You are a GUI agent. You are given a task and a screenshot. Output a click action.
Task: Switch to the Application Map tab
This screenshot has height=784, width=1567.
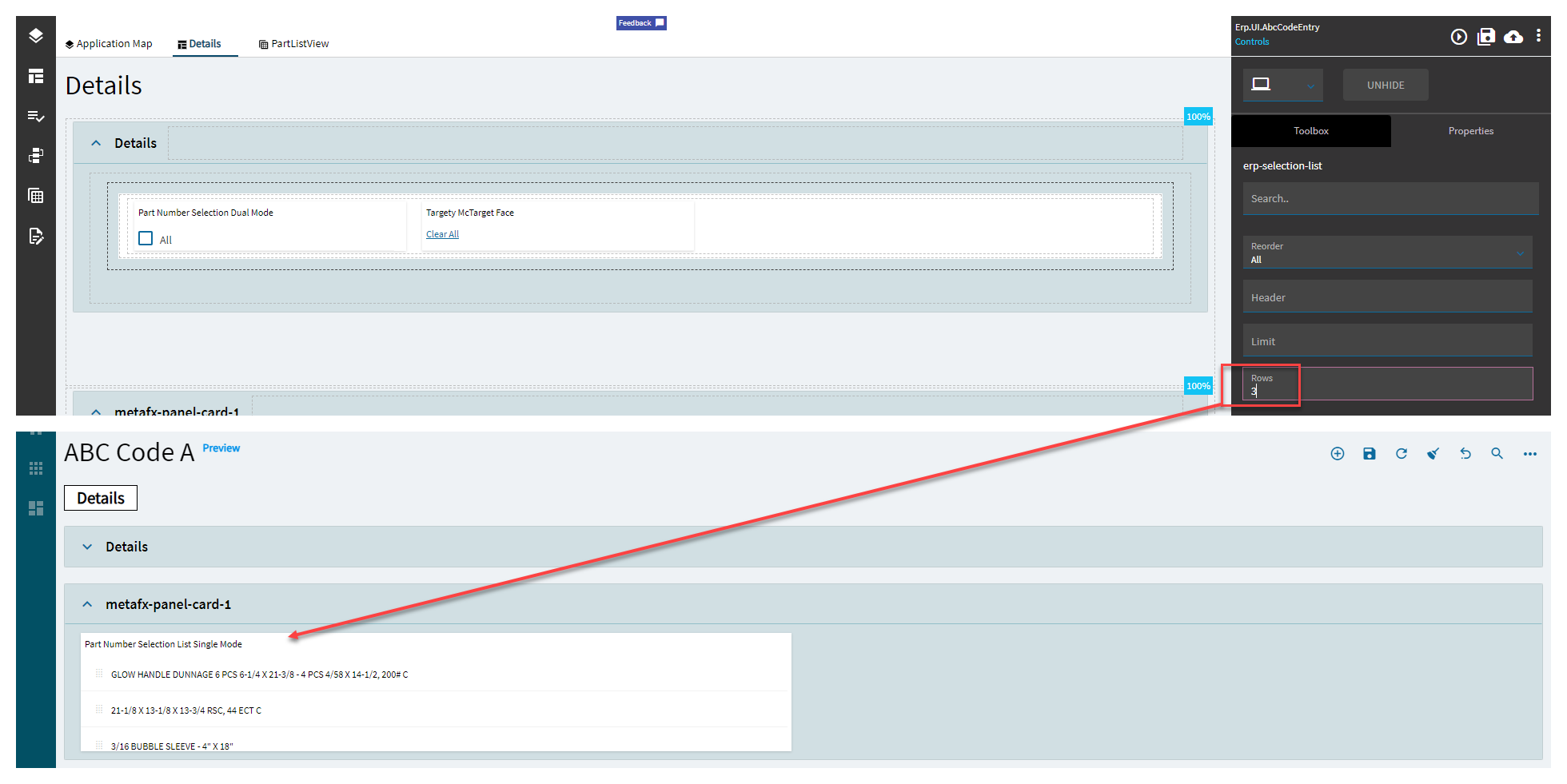(x=109, y=44)
